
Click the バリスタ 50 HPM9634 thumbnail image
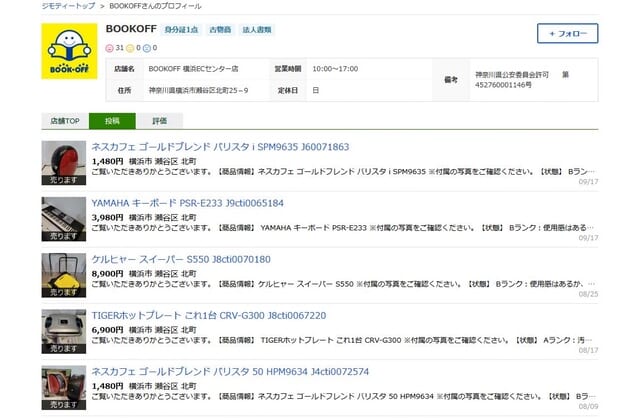pyautogui.click(x=64, y=388)
